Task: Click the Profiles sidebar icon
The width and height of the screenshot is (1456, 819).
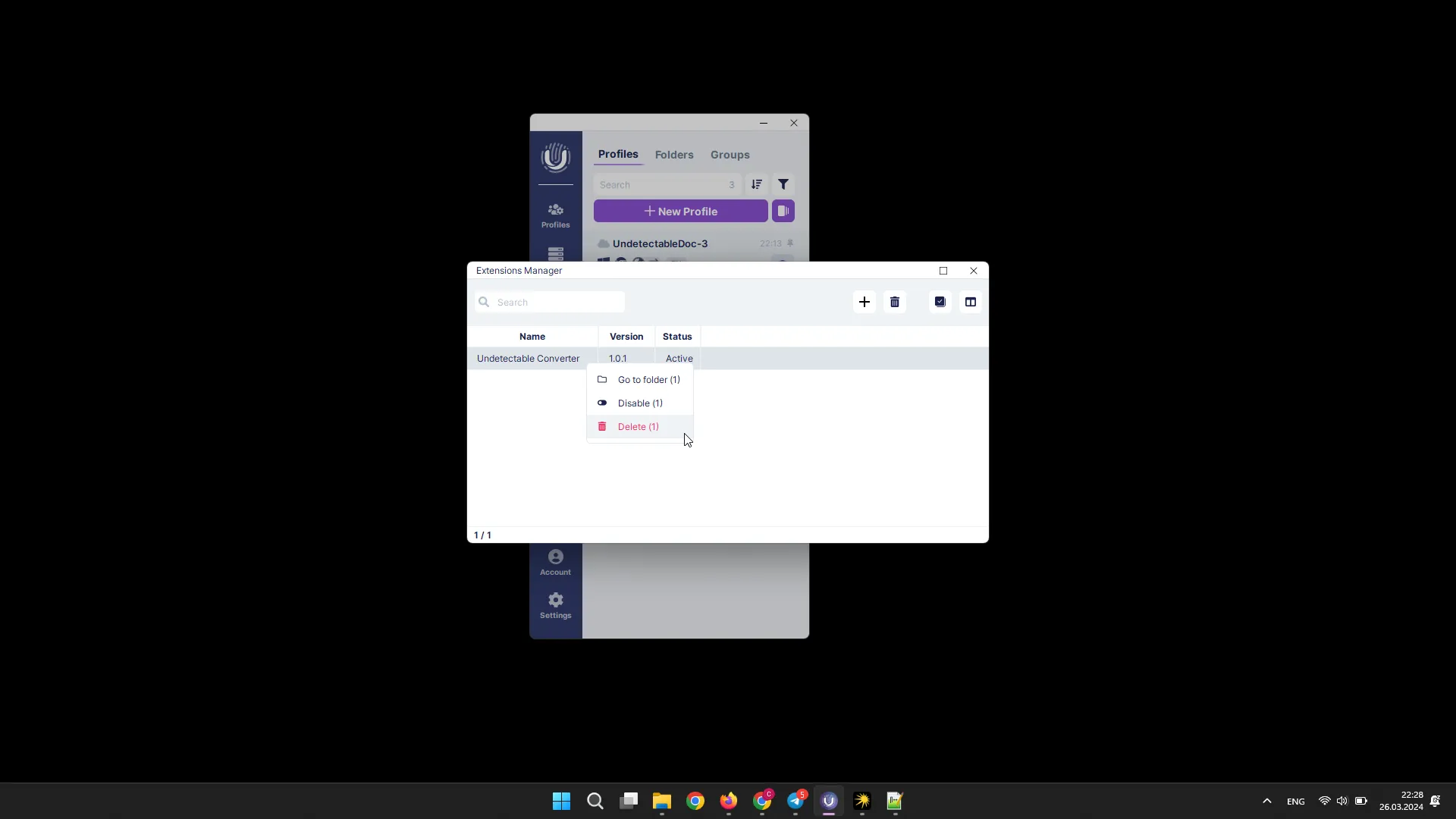Action: [x=556, y=213]
